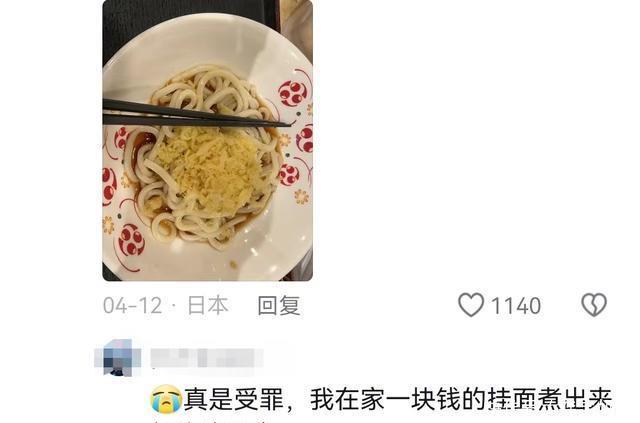Click the 04-12 date stamp
The width and height of the screenshot is (640, 423).
pyautogui.click(x=132, y=305)
